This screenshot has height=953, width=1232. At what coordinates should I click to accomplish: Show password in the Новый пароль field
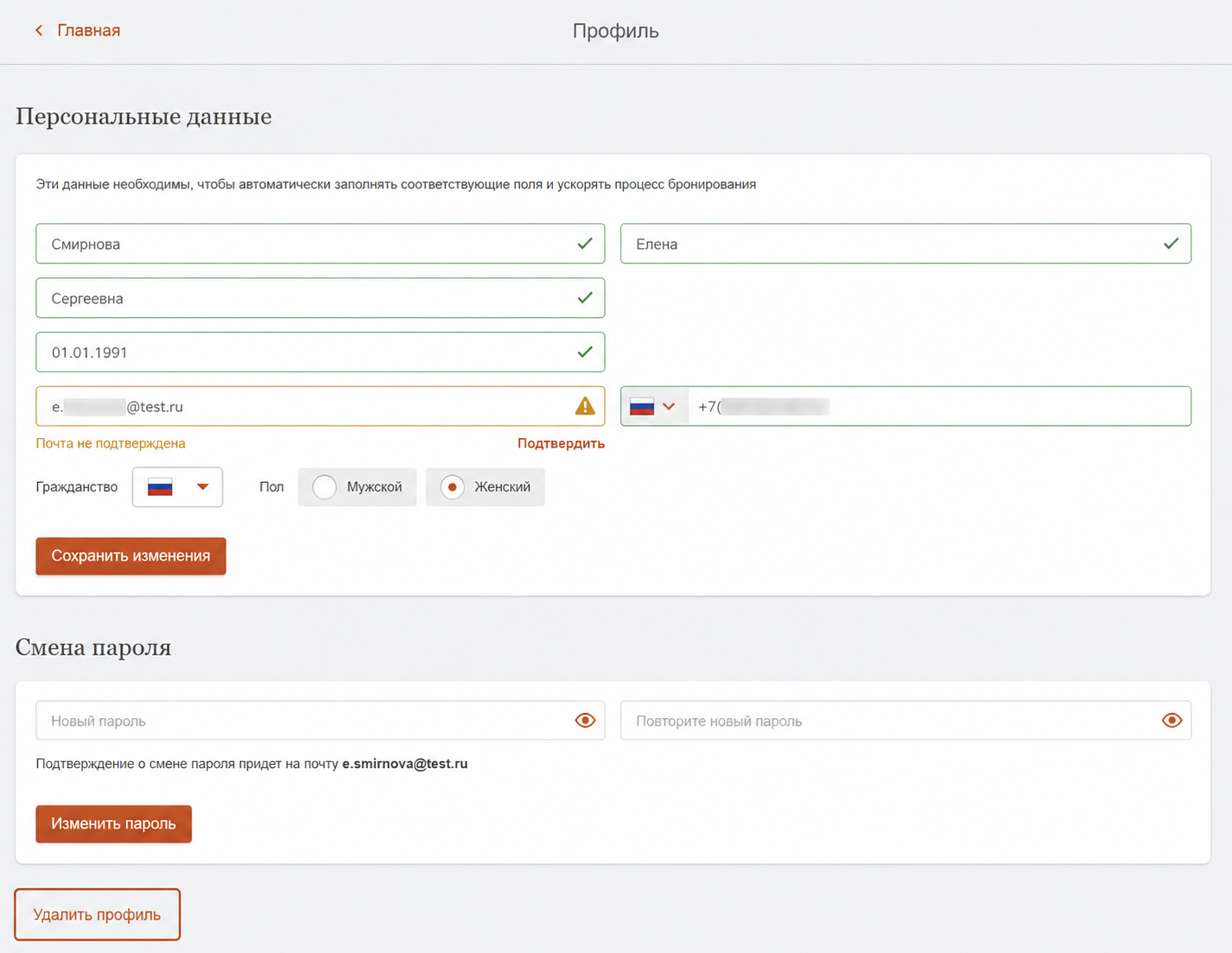tap(585, 721)
